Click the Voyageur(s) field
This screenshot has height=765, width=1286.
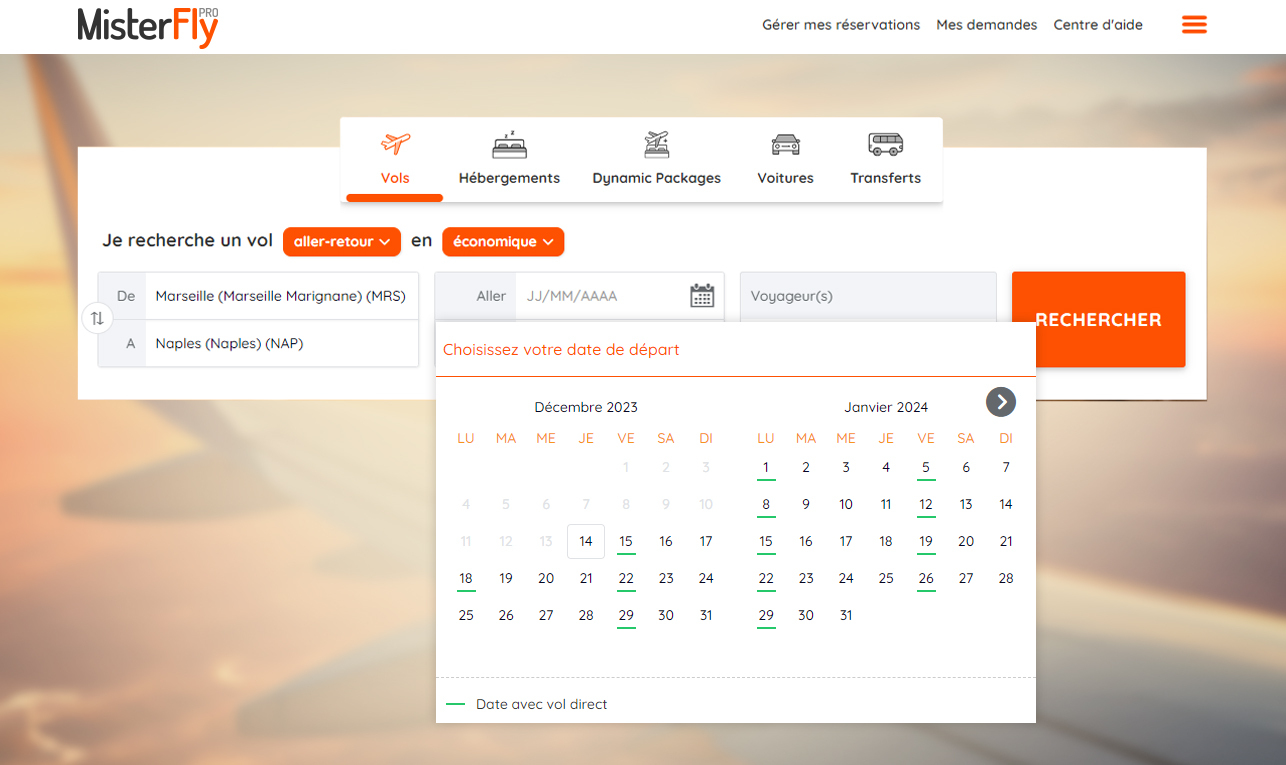(868, 295)
